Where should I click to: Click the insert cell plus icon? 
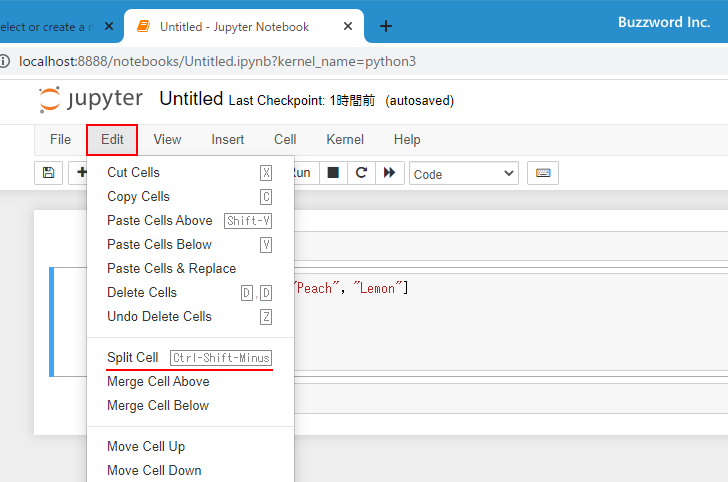tap(81, 173)
